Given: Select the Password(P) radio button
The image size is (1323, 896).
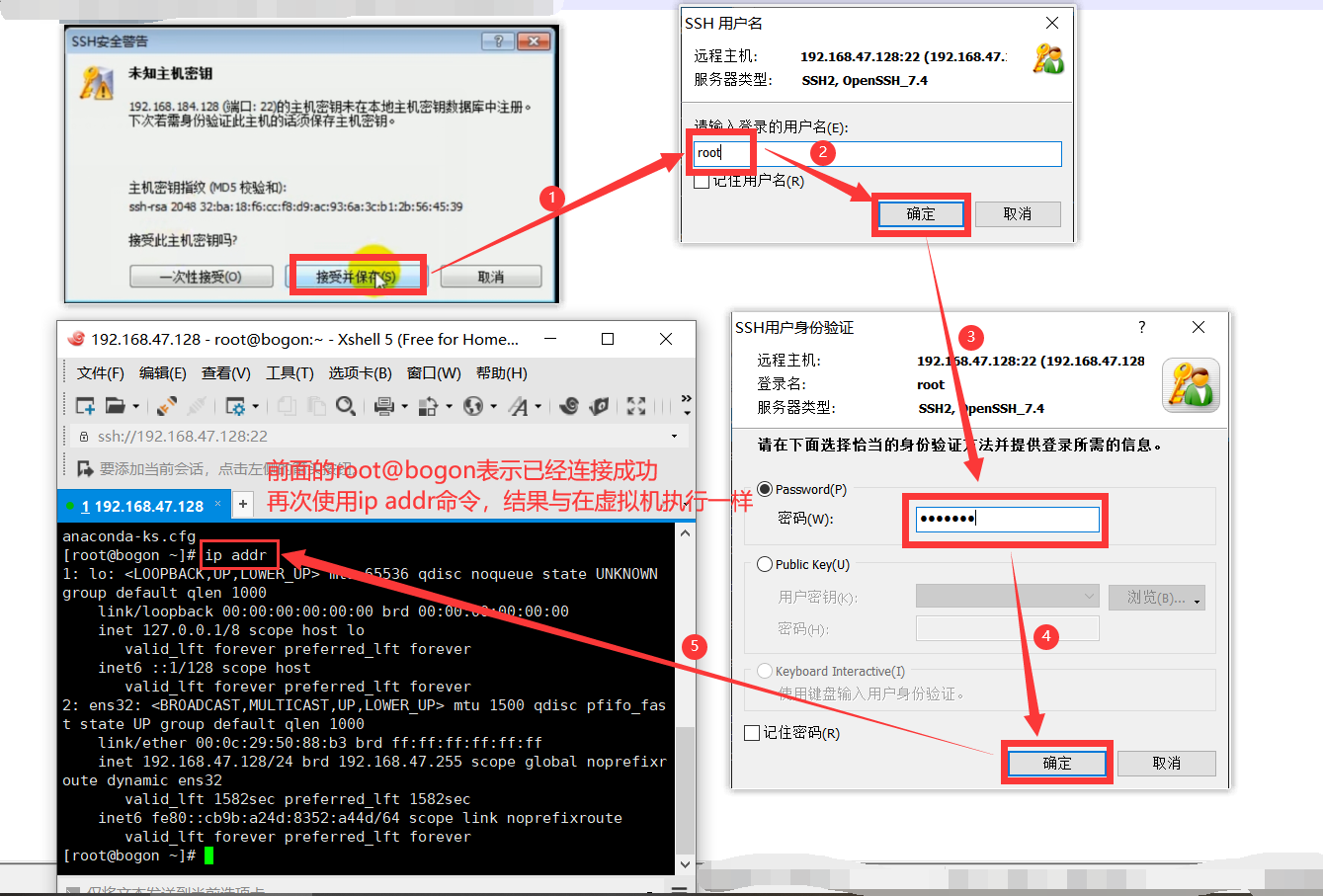Looking at the screenshot, I should (x=765, y=489).
